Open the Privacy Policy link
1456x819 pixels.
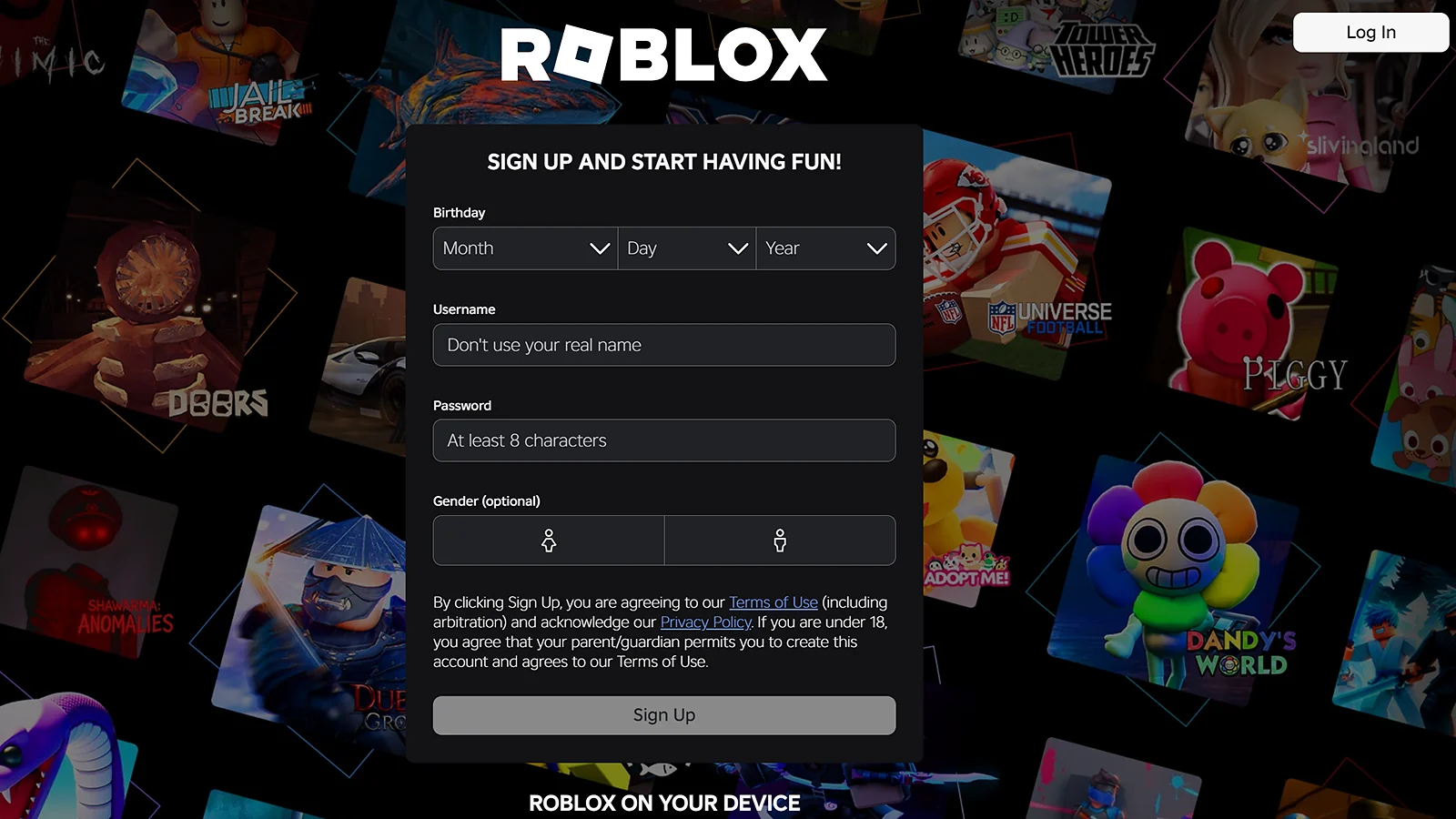point(706,622)
